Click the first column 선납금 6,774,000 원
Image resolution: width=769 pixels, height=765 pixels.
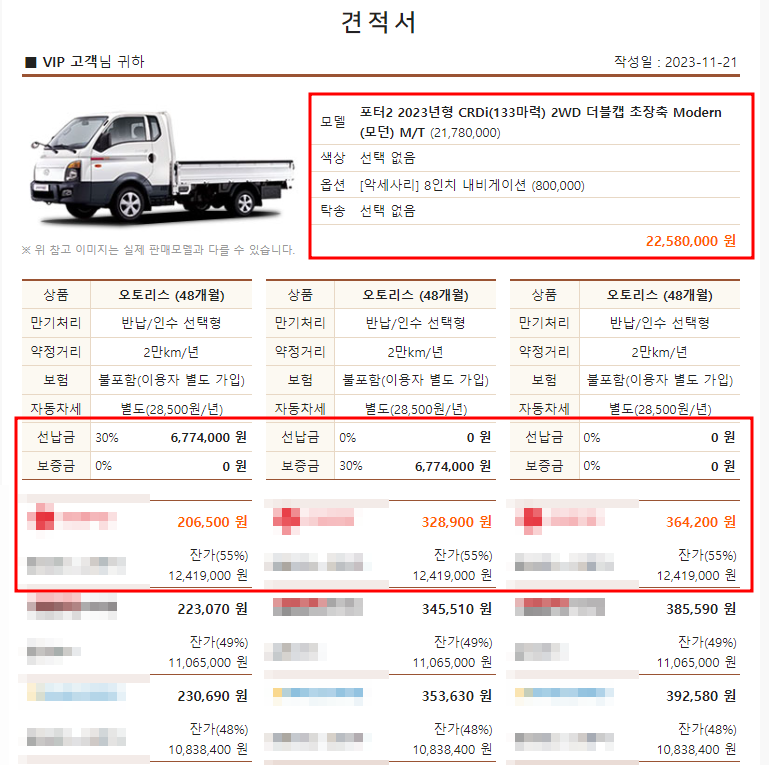coord(208,437)
